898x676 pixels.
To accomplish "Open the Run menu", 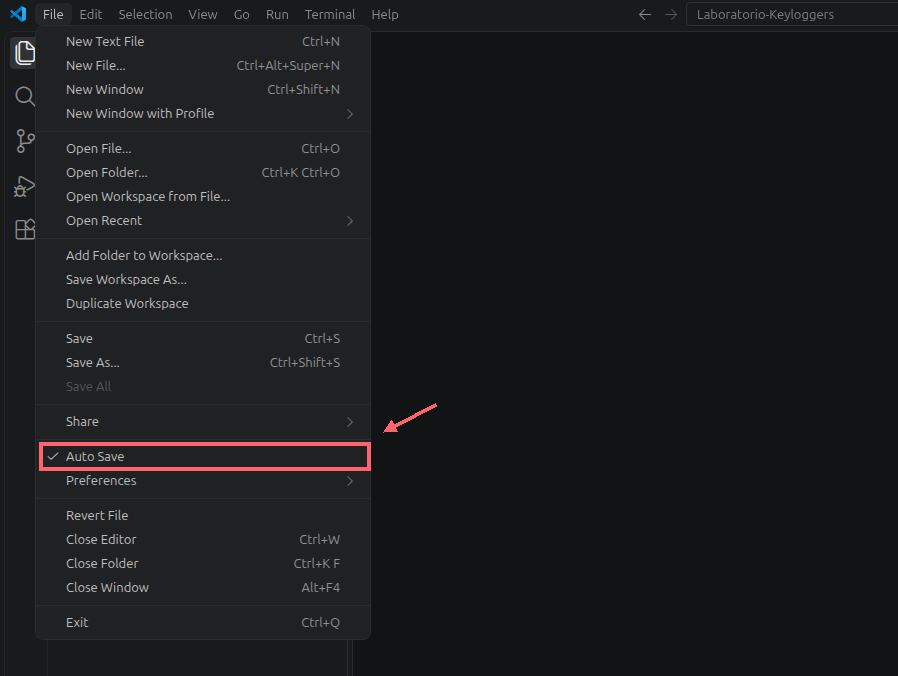I will 277,14.
